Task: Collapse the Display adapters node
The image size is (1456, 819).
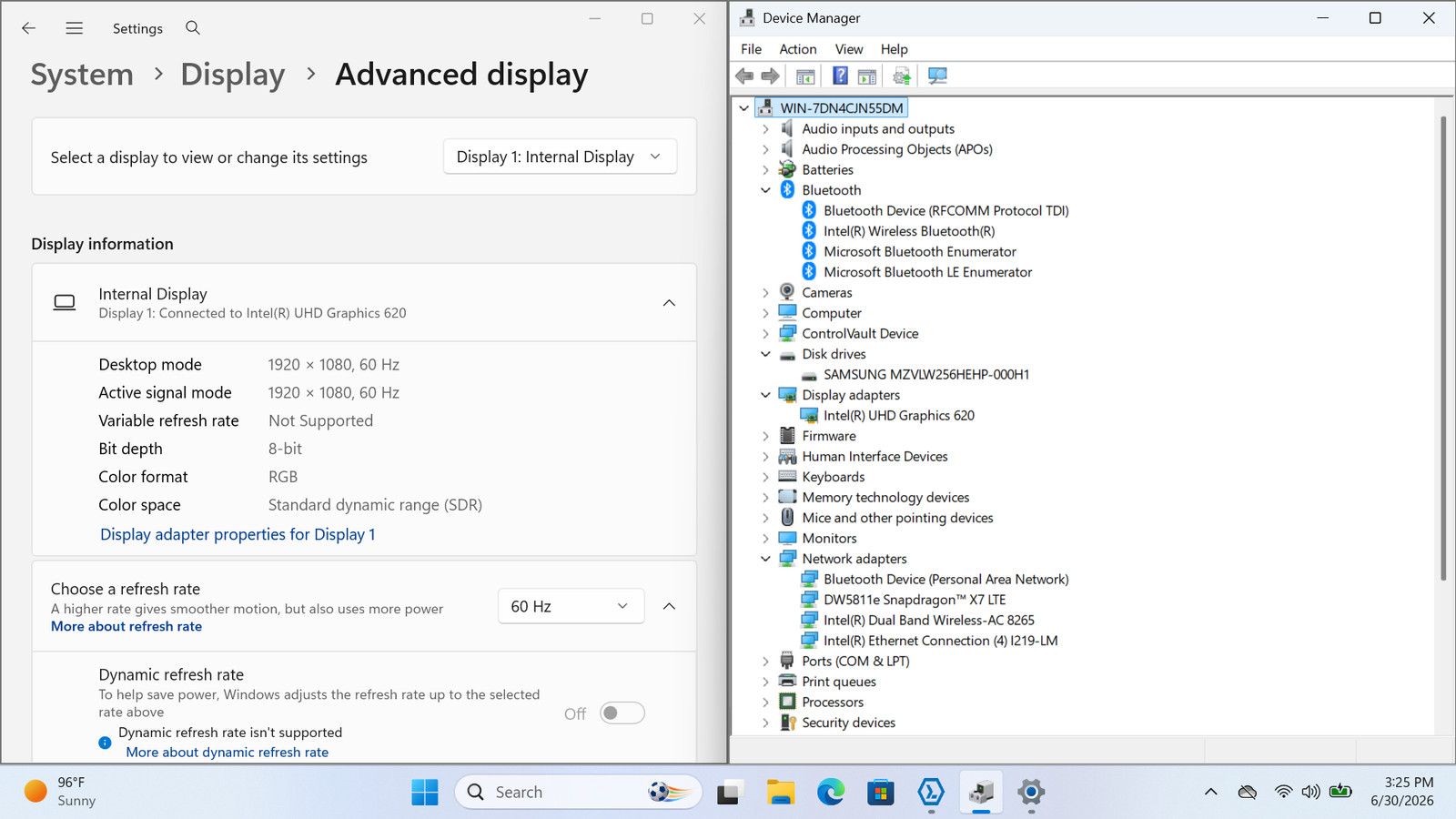Action: point(765,395)
